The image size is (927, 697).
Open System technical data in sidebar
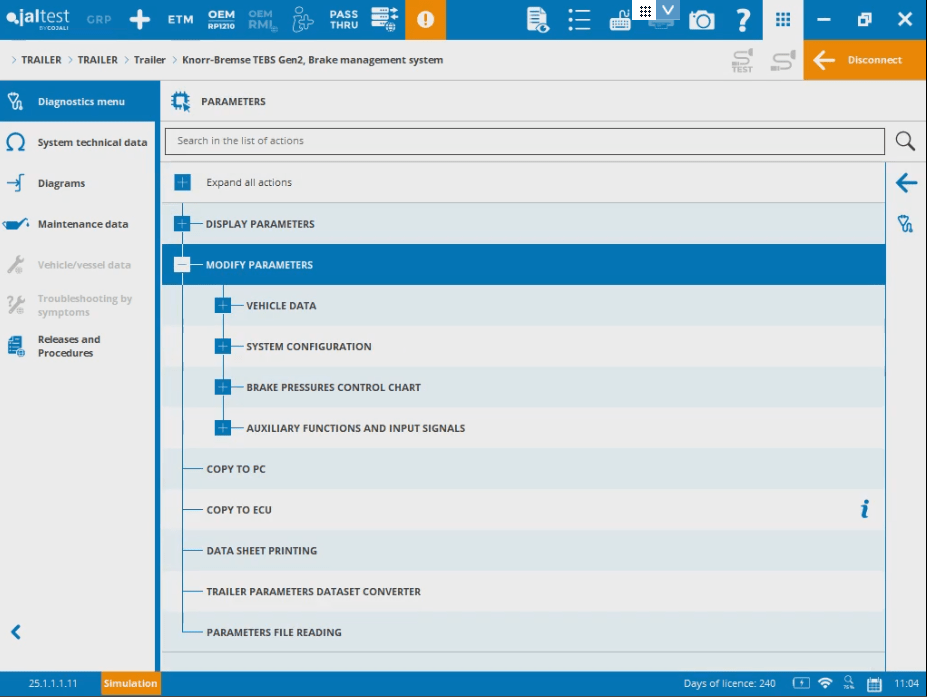tap(80, 143)
